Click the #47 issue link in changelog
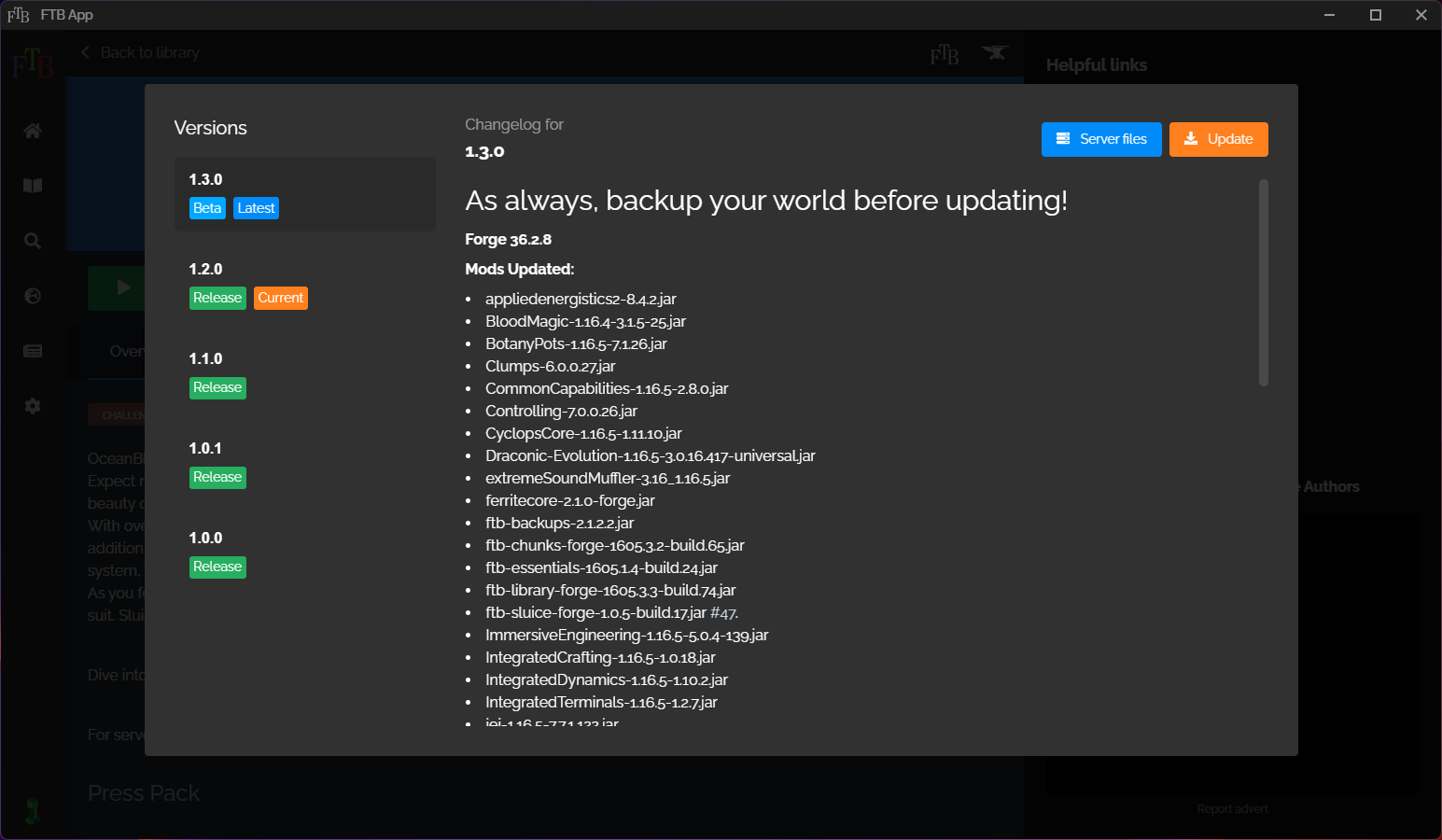1442x840 pixels. (723, 613)
